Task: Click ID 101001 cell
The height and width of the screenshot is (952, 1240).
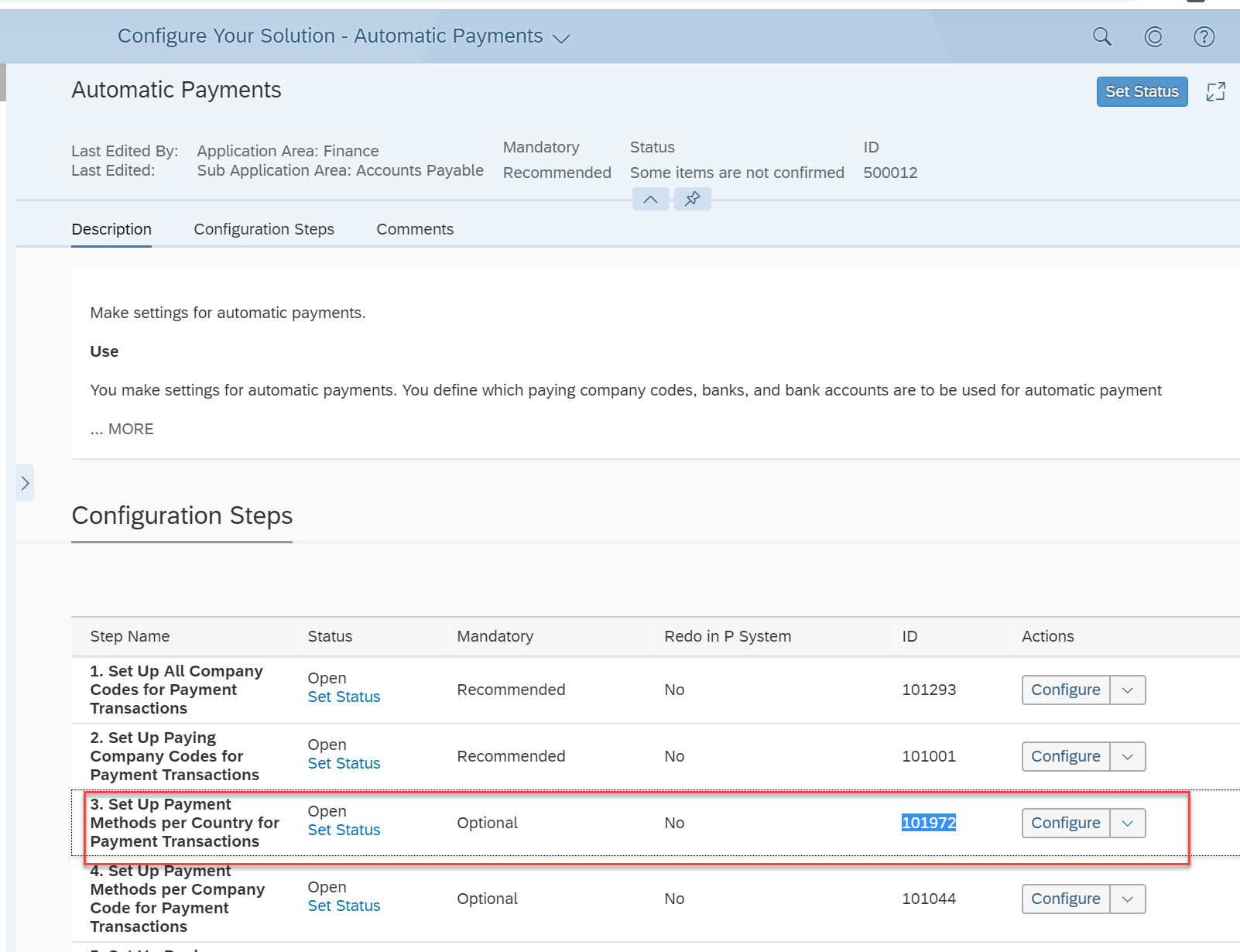Action: point(929,756)
